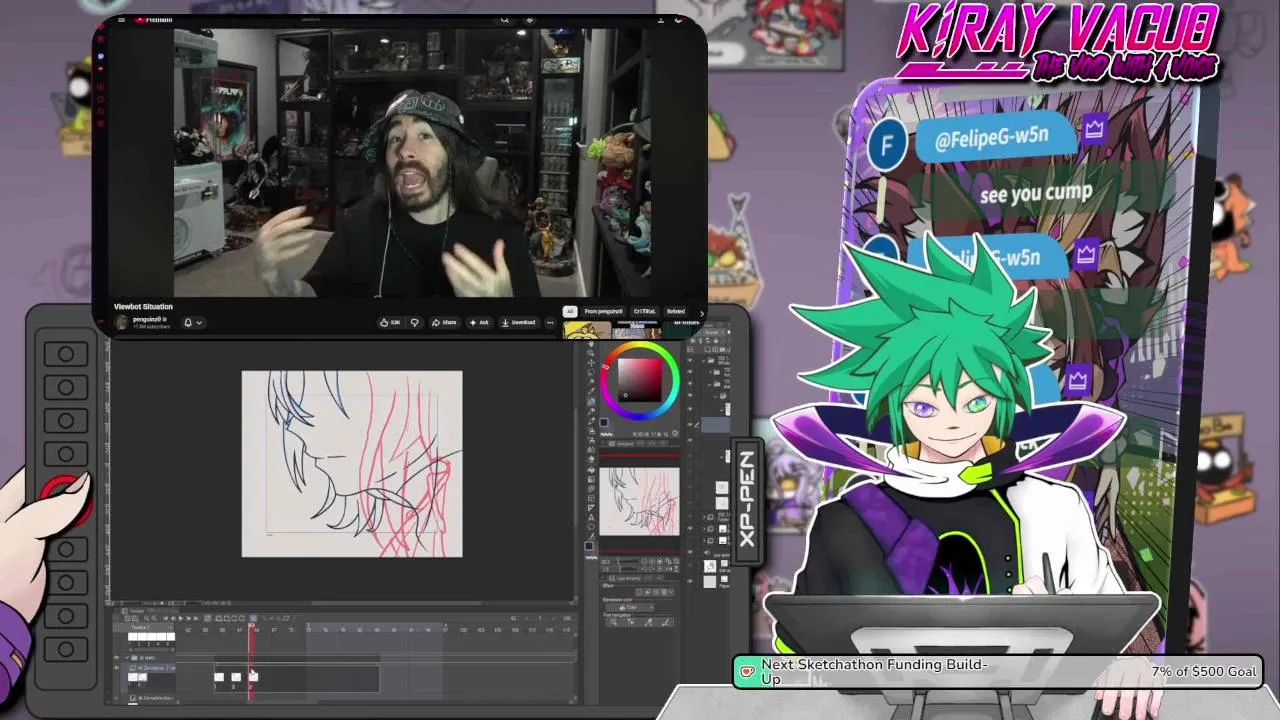Toggle eye icon of selected animation track

point(116,667)
